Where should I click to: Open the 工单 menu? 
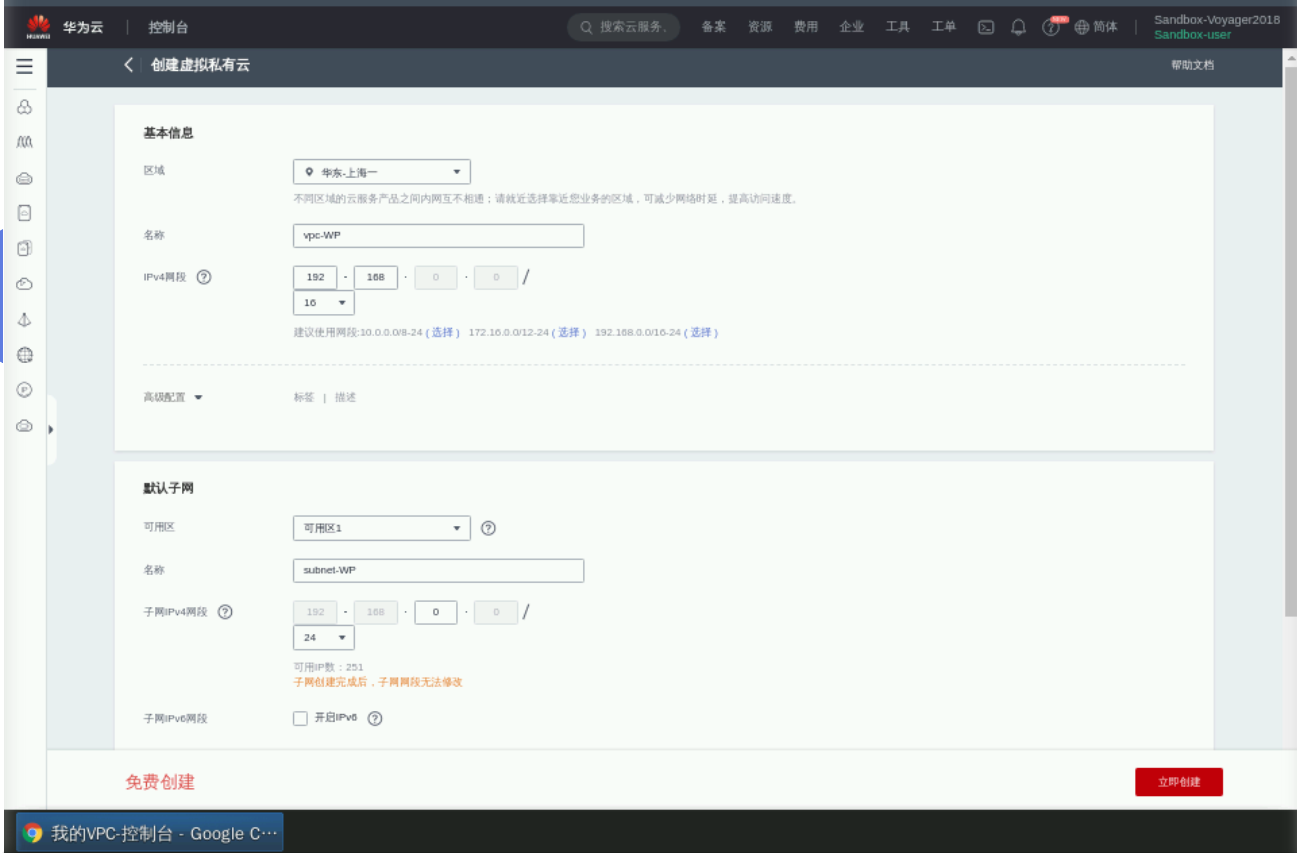[x=944, y=27]
